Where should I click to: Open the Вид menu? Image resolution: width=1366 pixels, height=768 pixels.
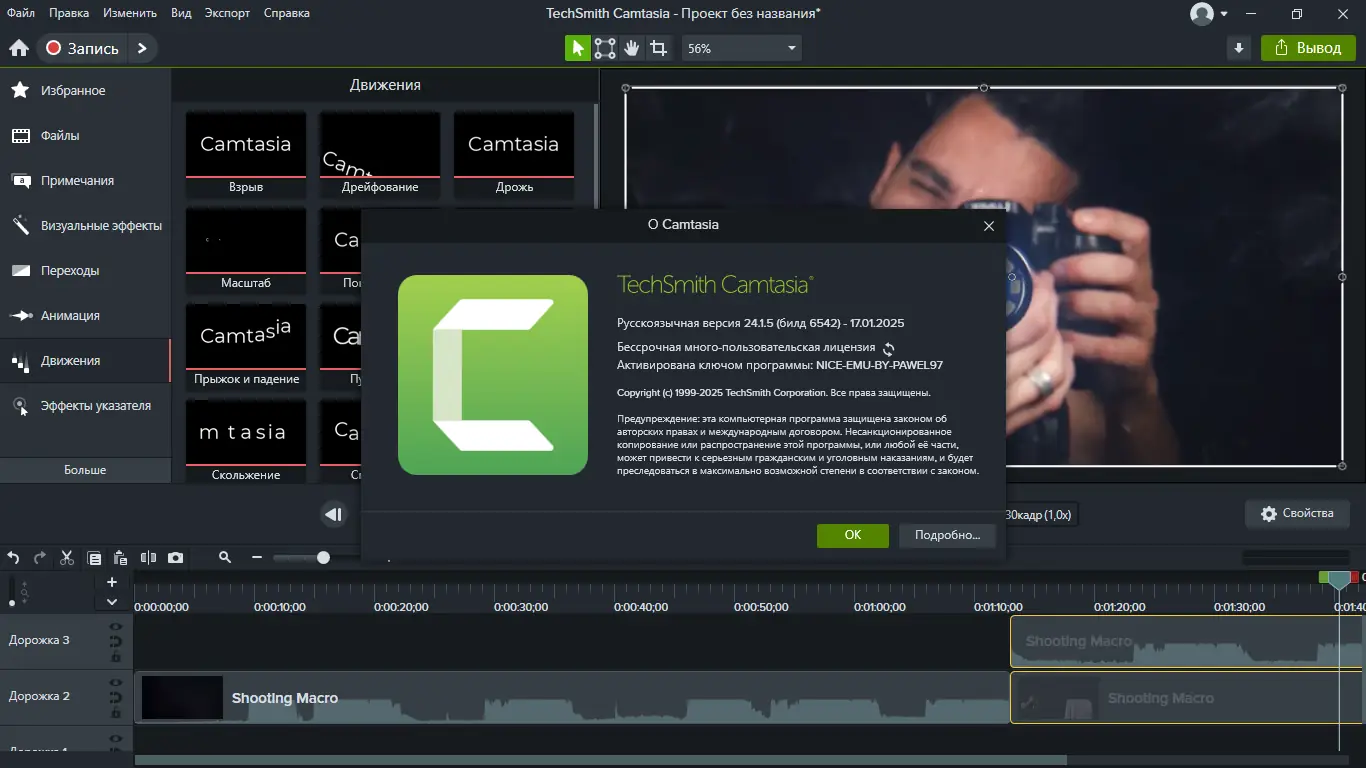181,13
